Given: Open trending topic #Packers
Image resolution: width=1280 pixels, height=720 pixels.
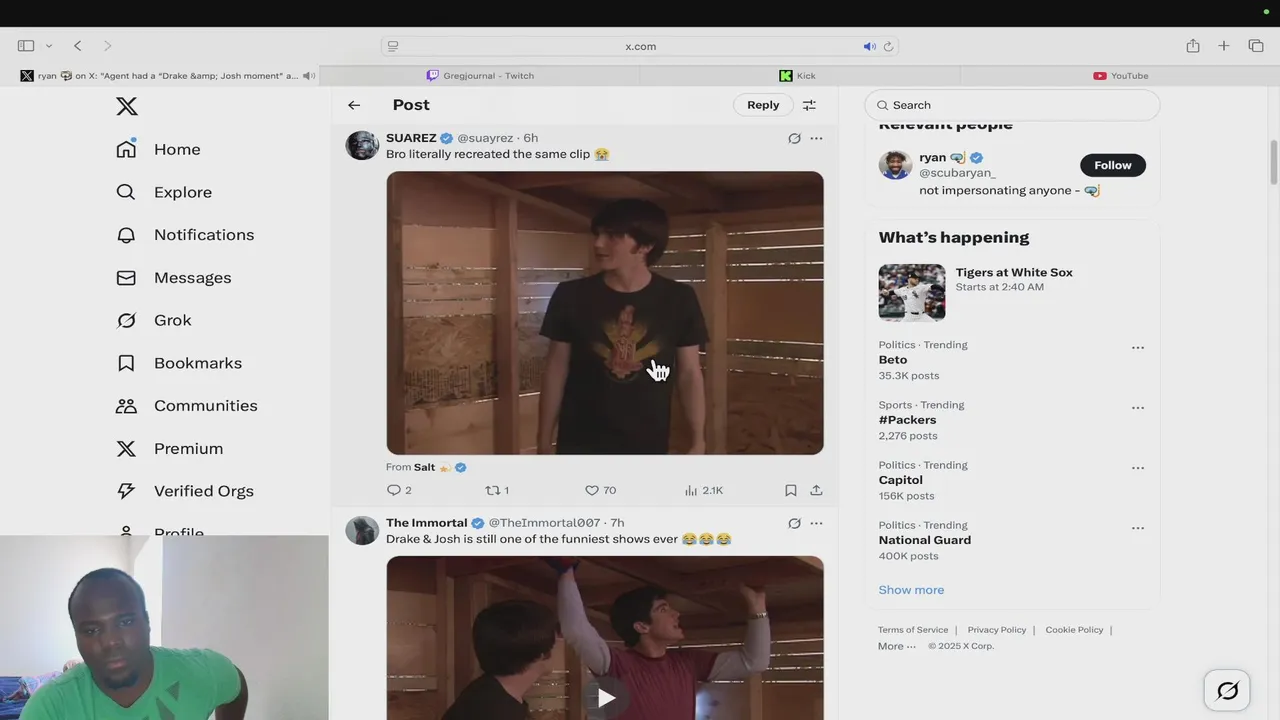Looking at the screenshot, I should [x=907, y=420].
